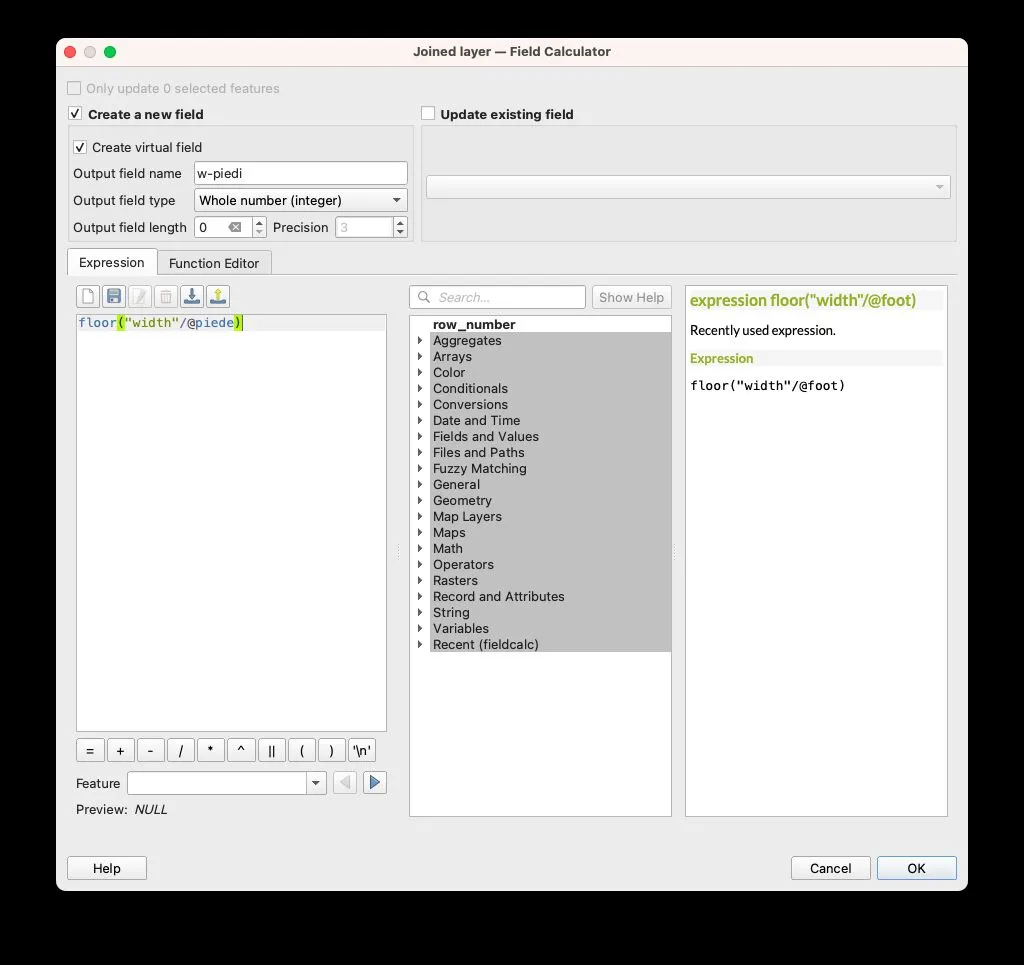
Task: Enable the Update existing field checkbox
Action: [428, 114]
